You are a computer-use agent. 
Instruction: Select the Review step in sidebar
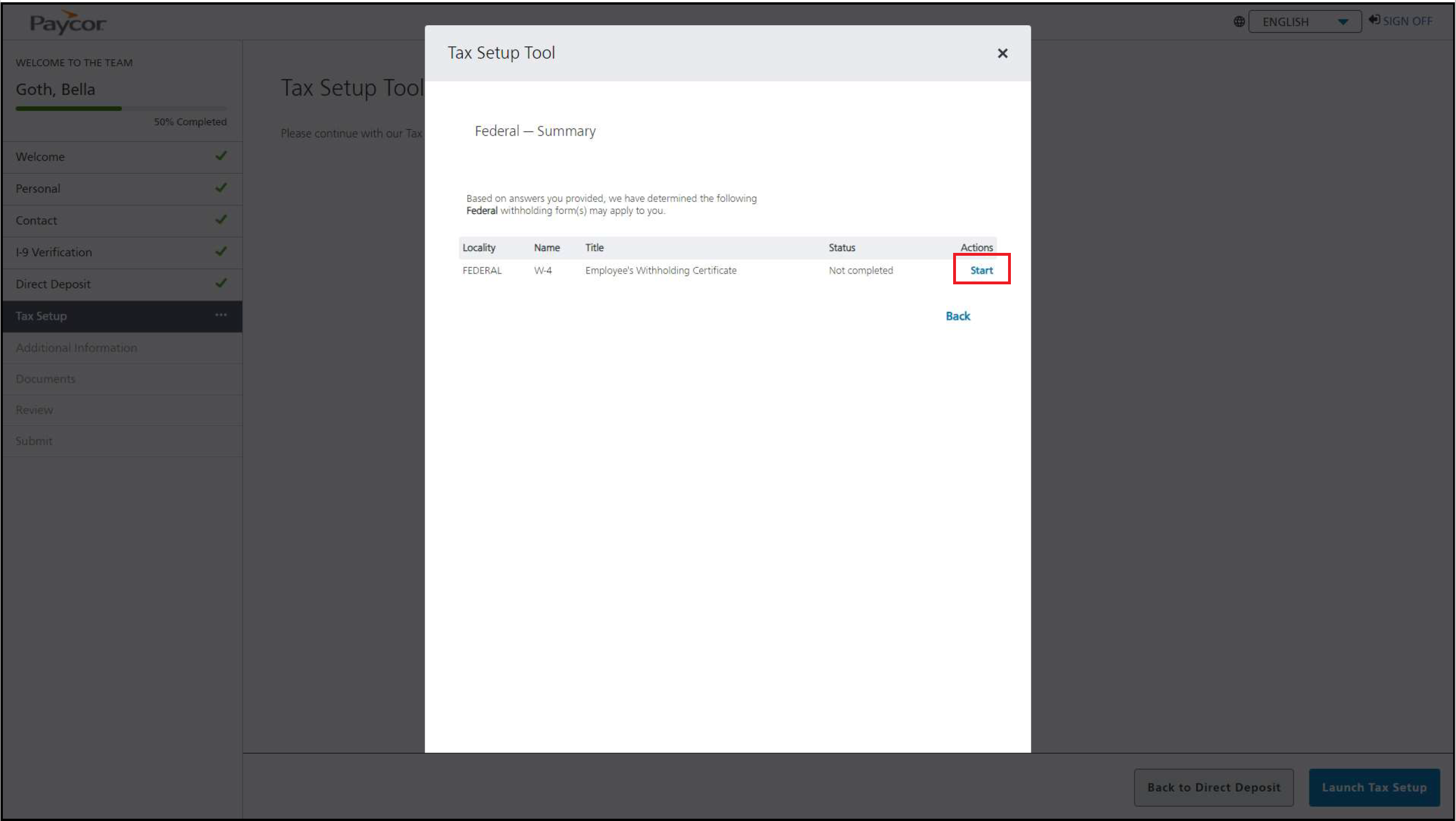[34, 410]
